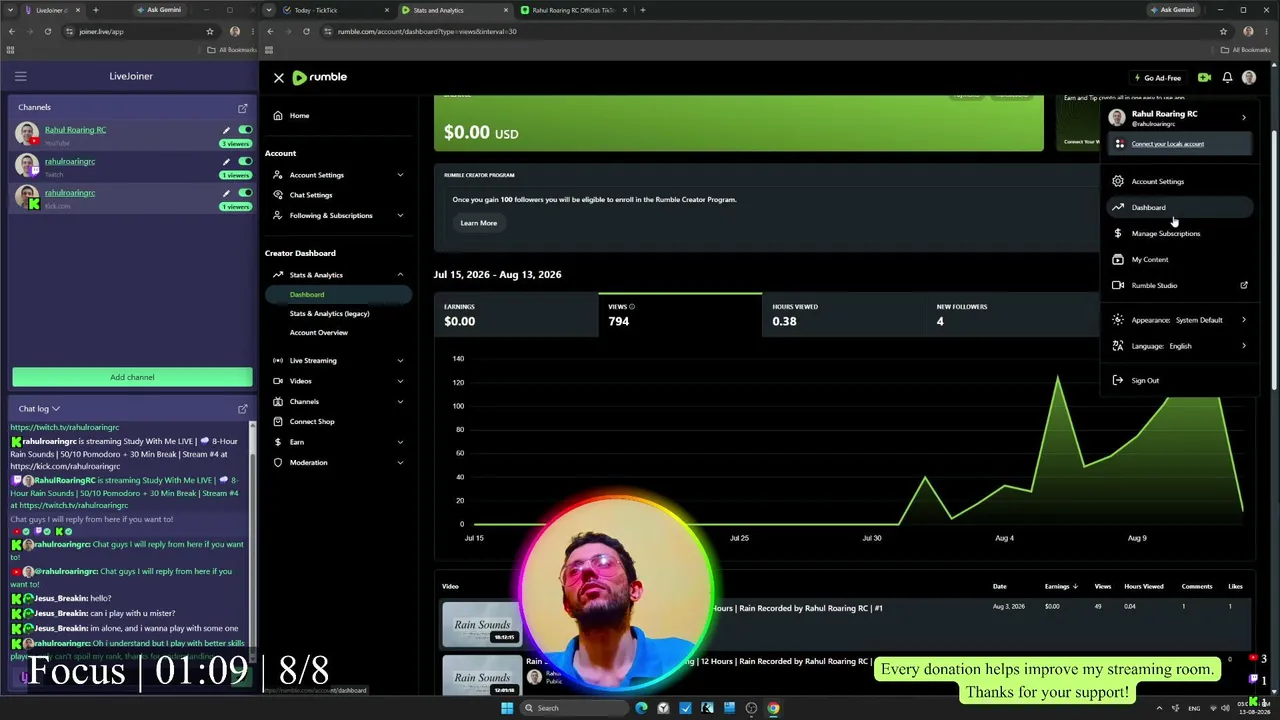This screenshot has height=720, width=1280.
Task: Select the Hours Viewed stat tab
Action: [x=844, y=315]
